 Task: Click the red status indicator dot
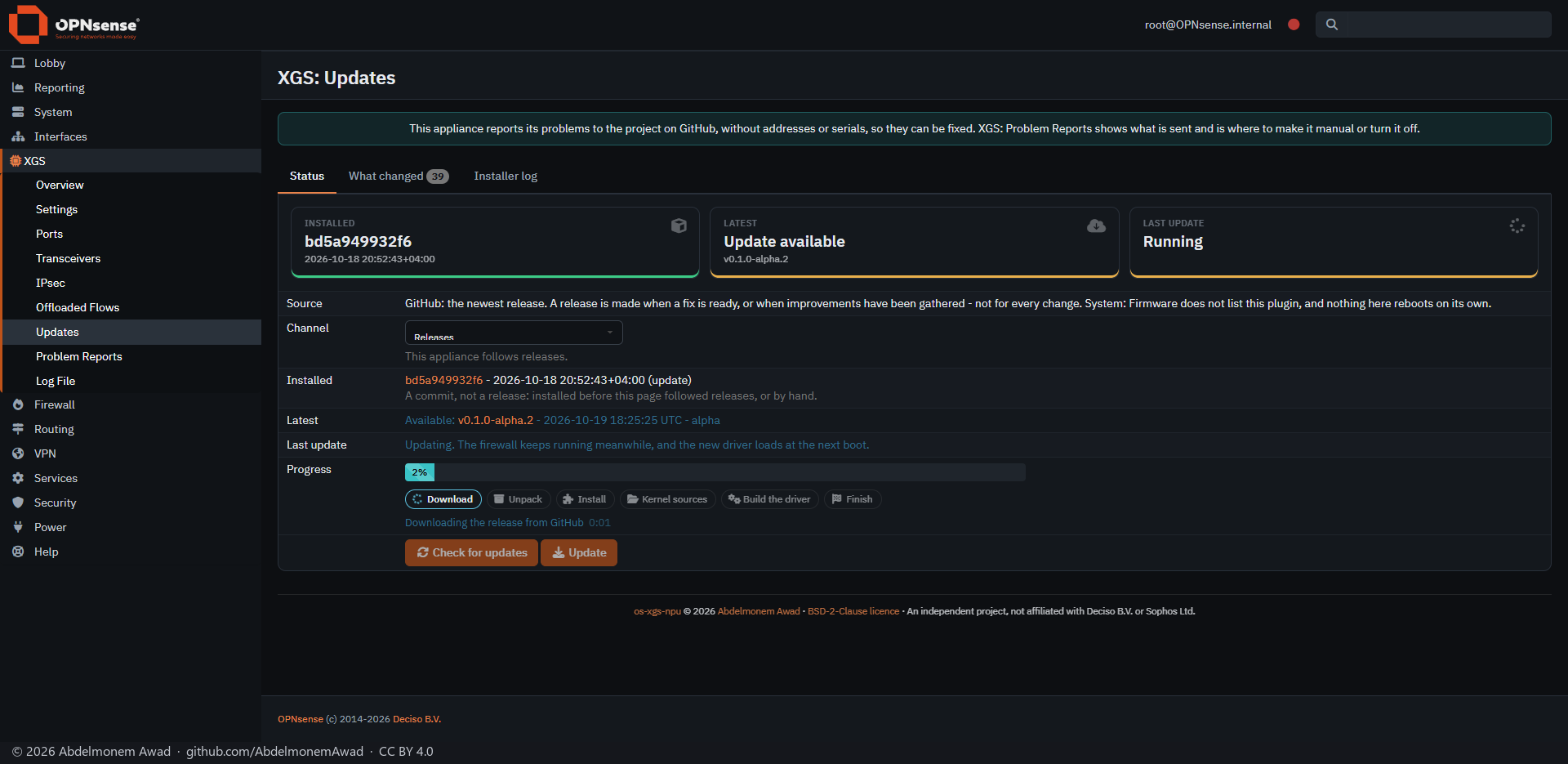tap(1294, 25)
